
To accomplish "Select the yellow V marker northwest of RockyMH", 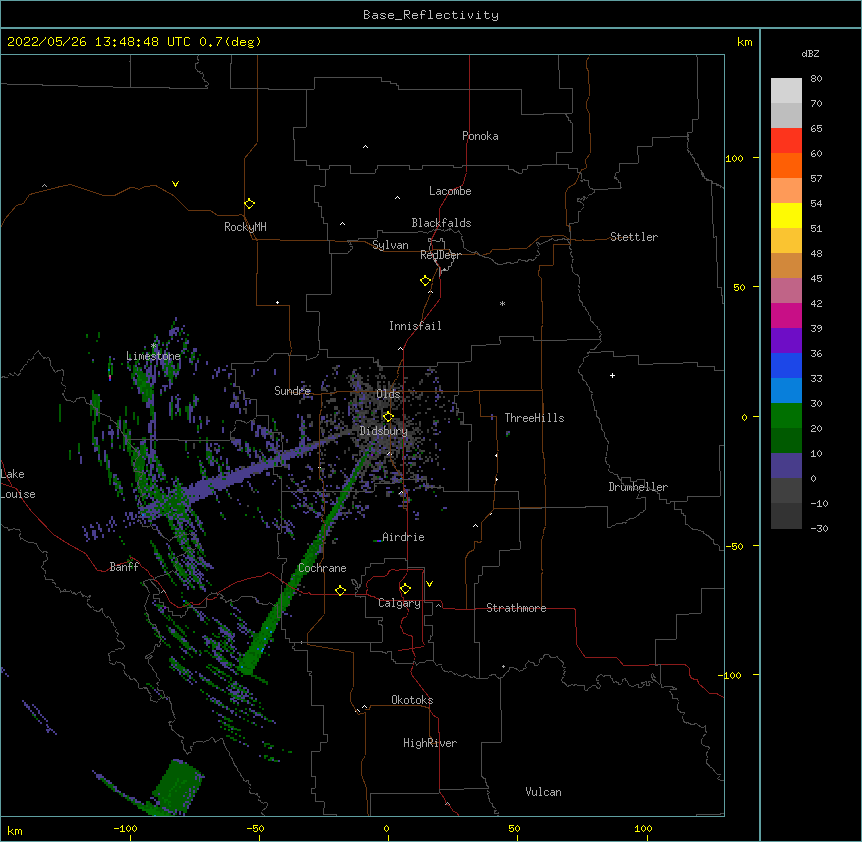I will 175,184.
